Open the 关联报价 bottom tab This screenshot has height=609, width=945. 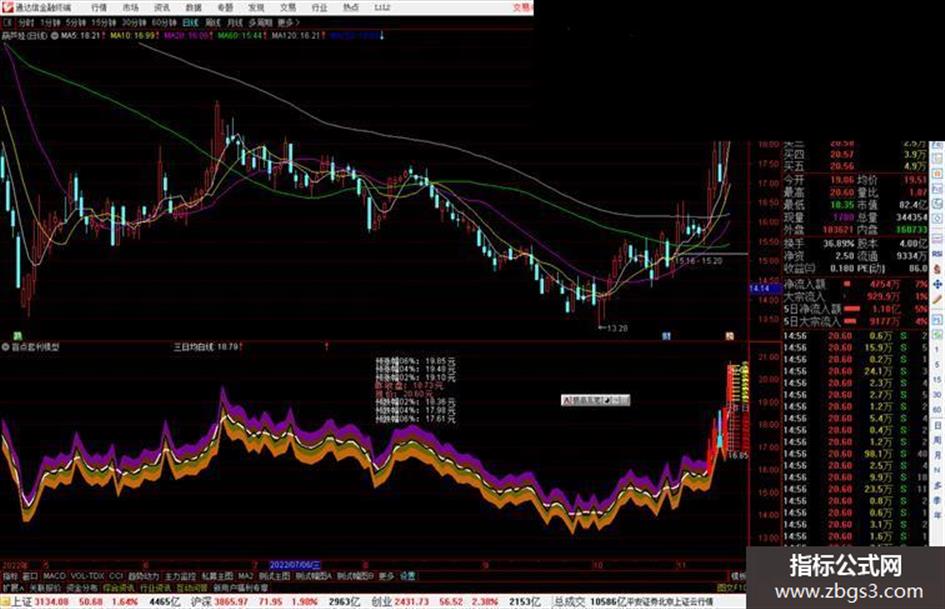pos(45,587)
